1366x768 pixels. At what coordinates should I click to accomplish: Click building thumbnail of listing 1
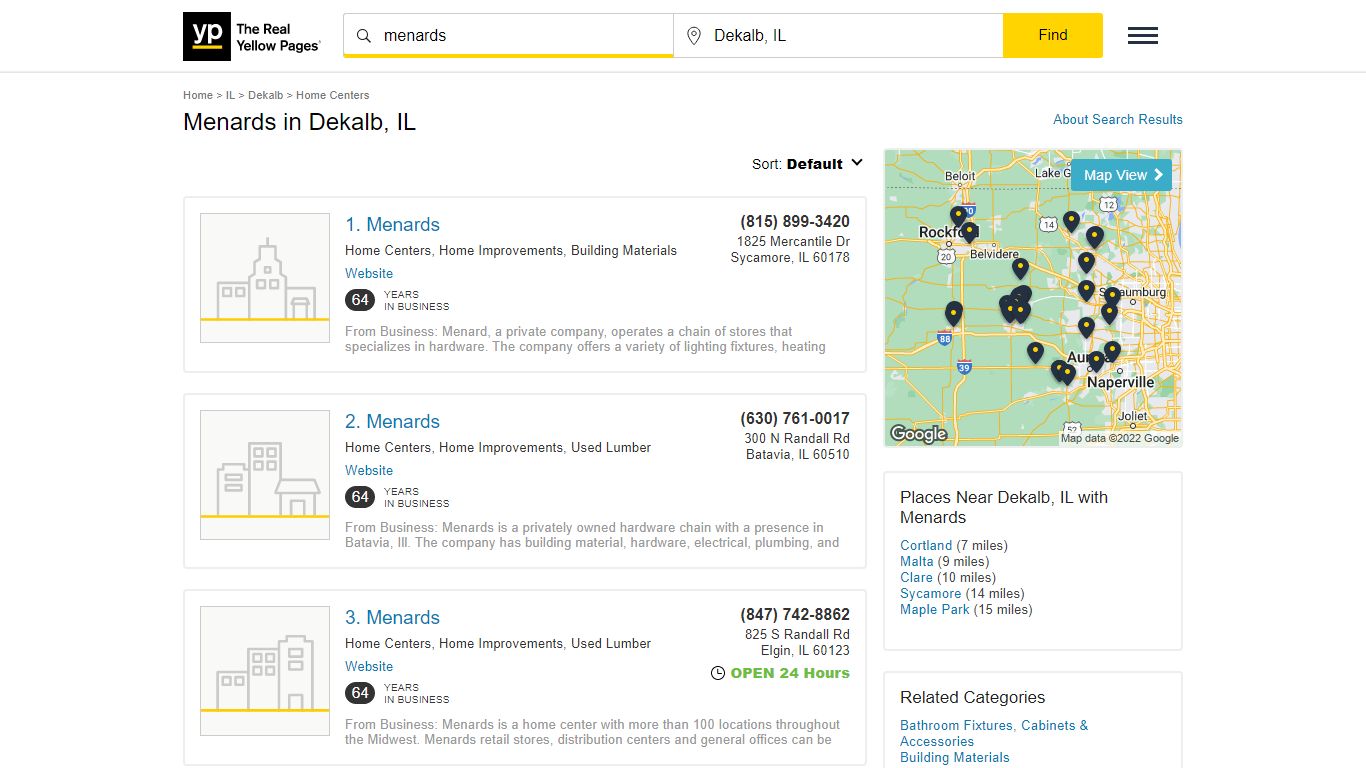point(265,278)
